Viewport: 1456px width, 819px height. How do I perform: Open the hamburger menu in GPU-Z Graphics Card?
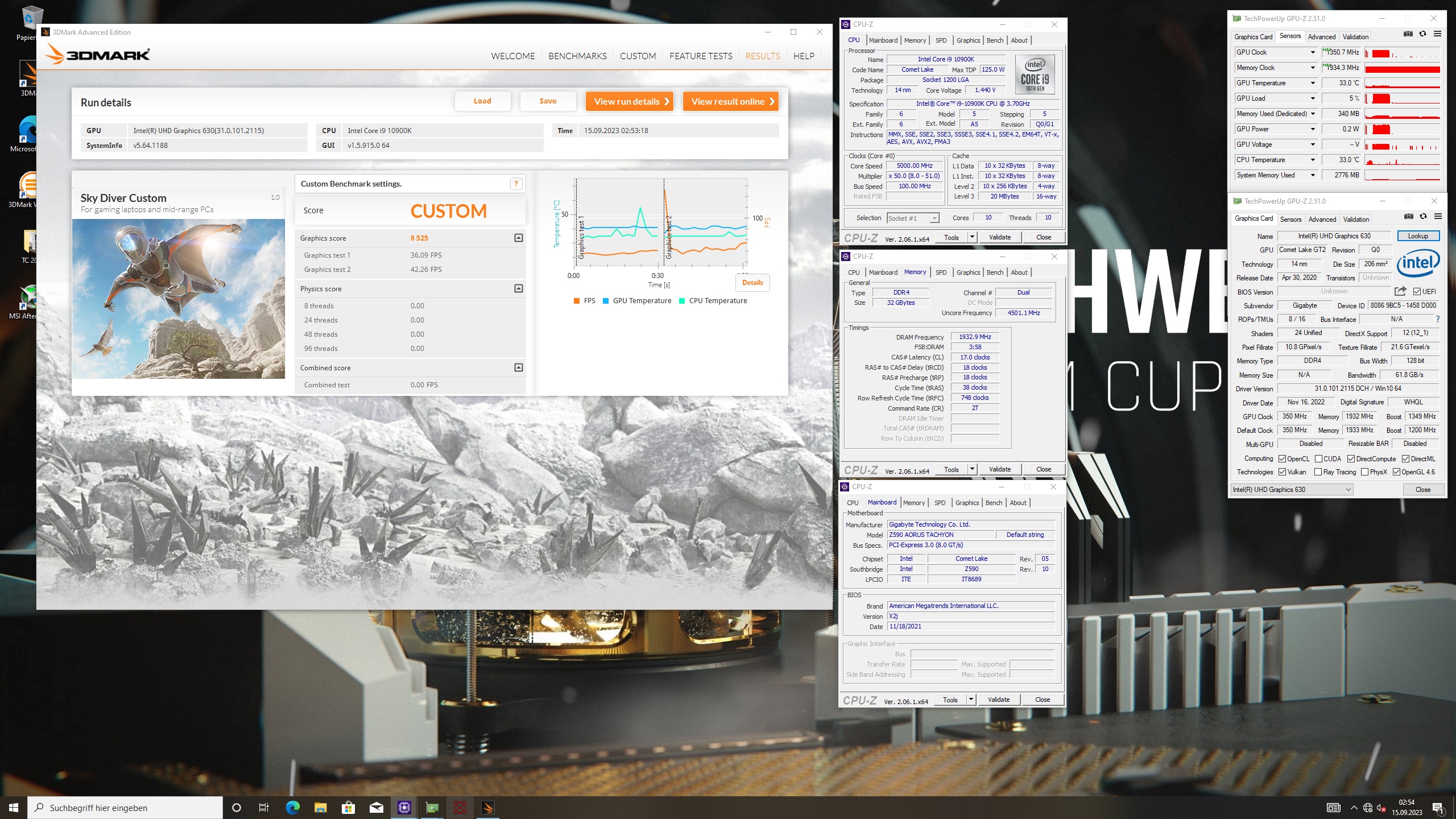(x=1438, y=216)
